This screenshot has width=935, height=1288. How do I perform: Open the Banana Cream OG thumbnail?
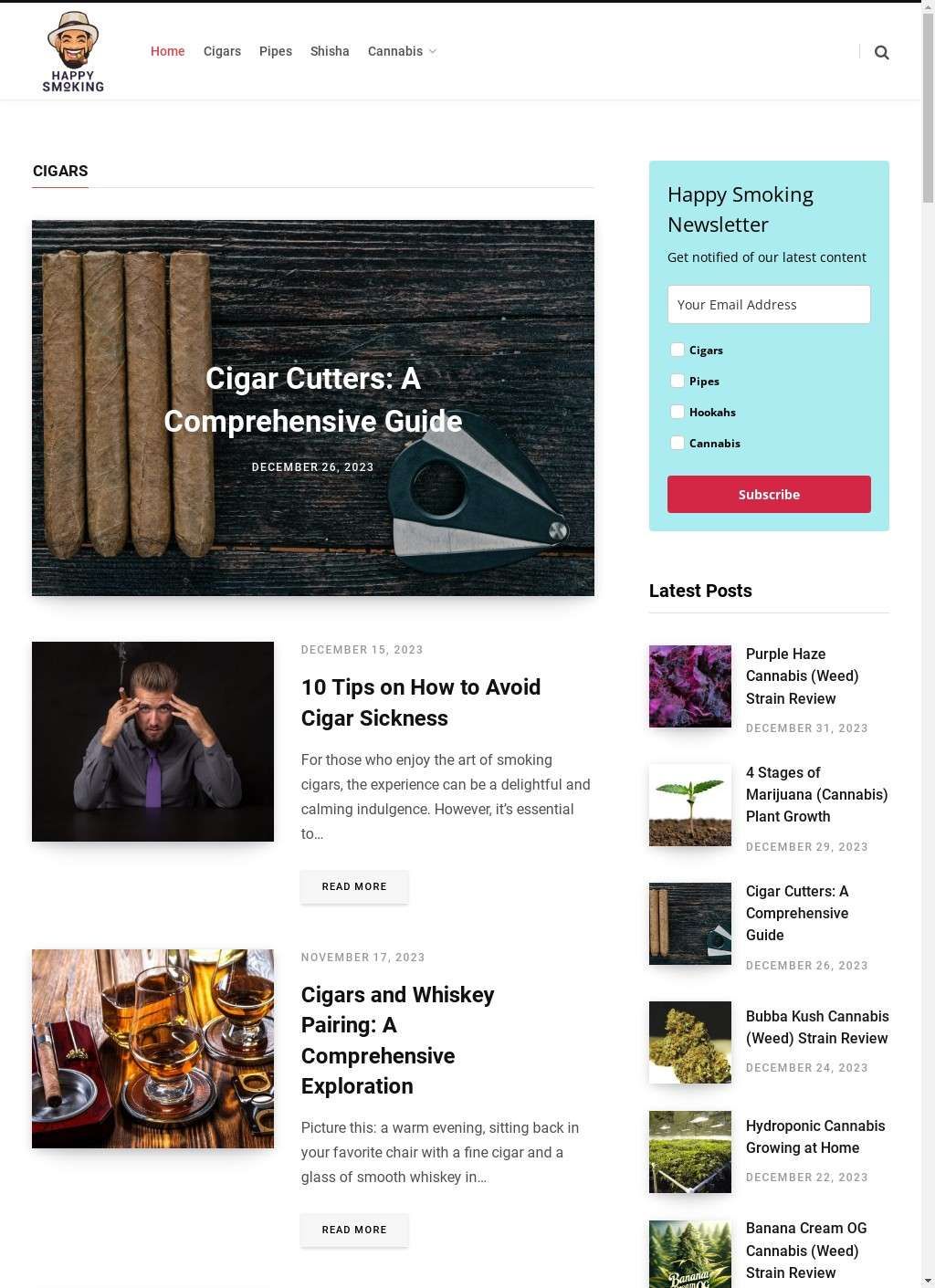(x=690, y=1254)
